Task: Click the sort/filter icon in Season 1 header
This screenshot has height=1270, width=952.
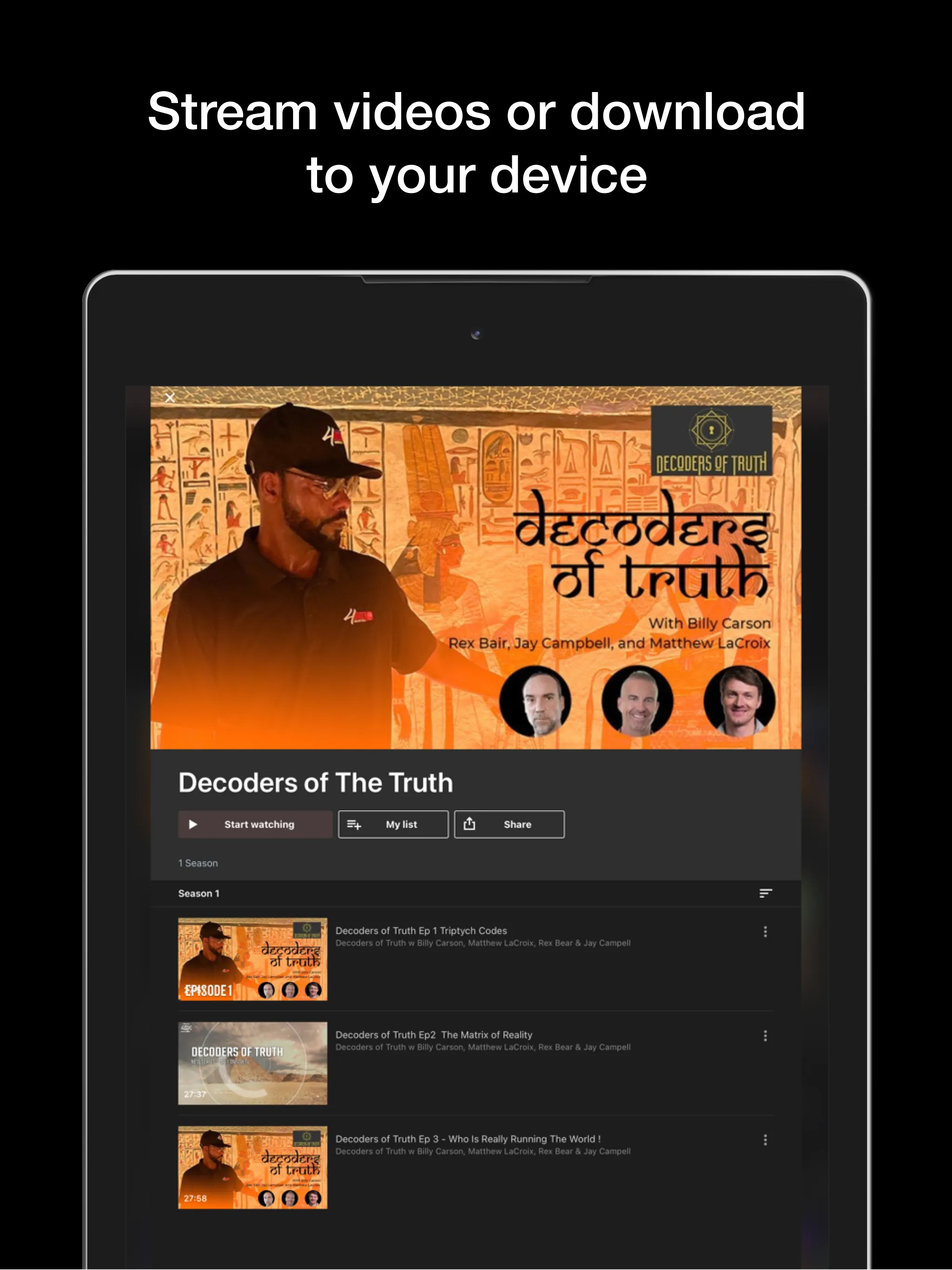Action: tap(764, 893)
